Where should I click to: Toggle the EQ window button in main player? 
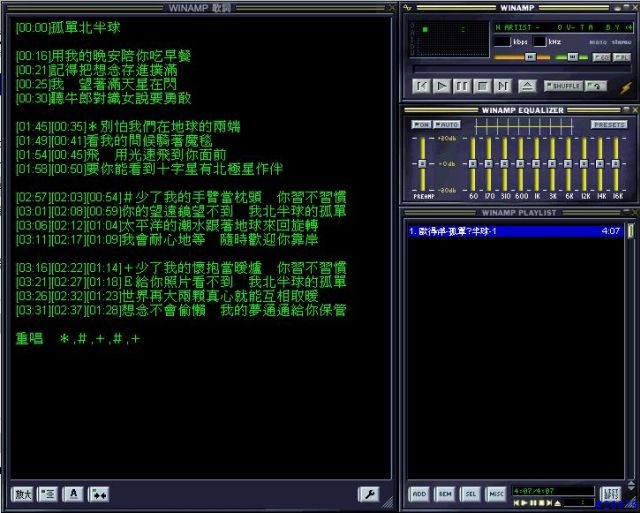(601, 58)
